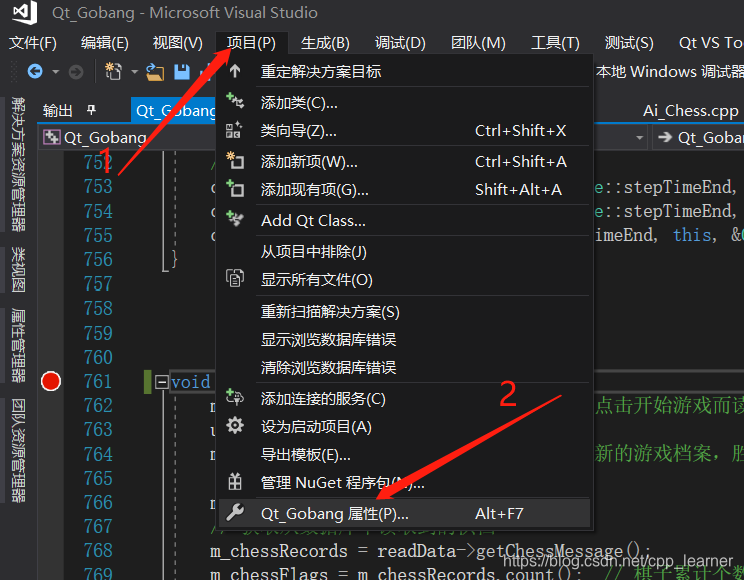Choose 清除浏览数据库错误 menu entry

click(x=403, y=368)
